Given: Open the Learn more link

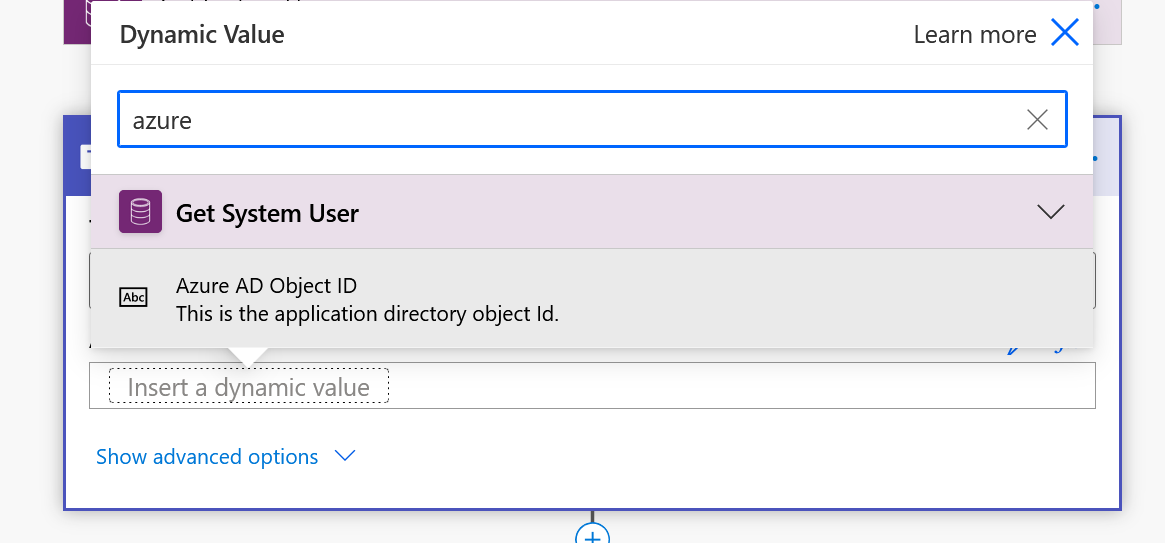Looking at the screenshot, I should 974,35.
